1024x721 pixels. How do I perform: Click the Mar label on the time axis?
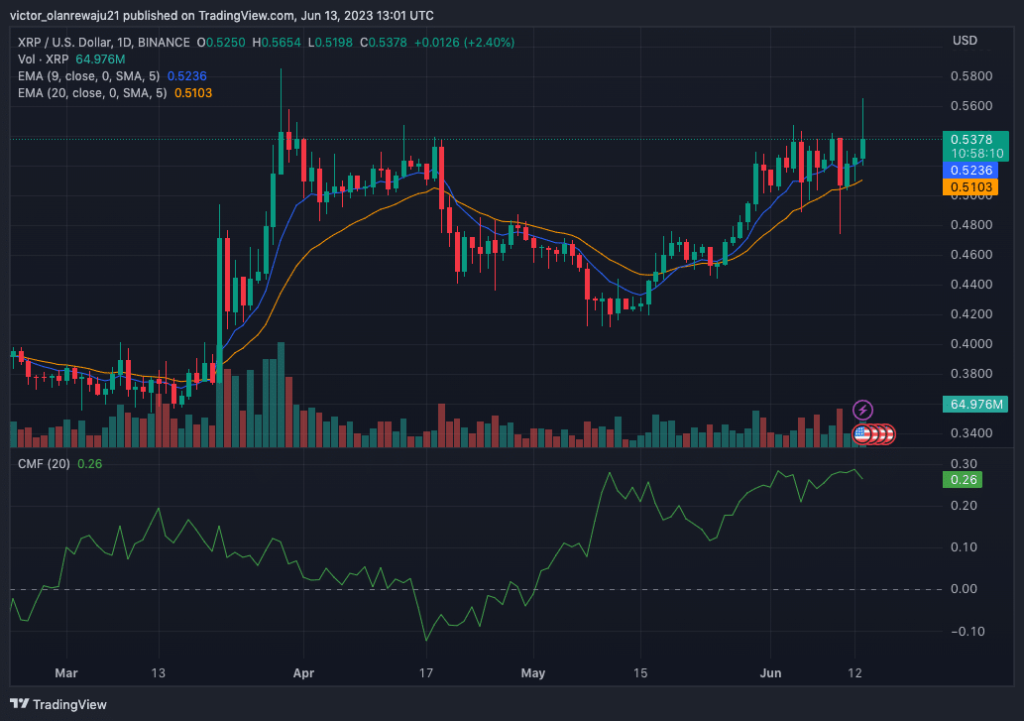coord(66,673)
